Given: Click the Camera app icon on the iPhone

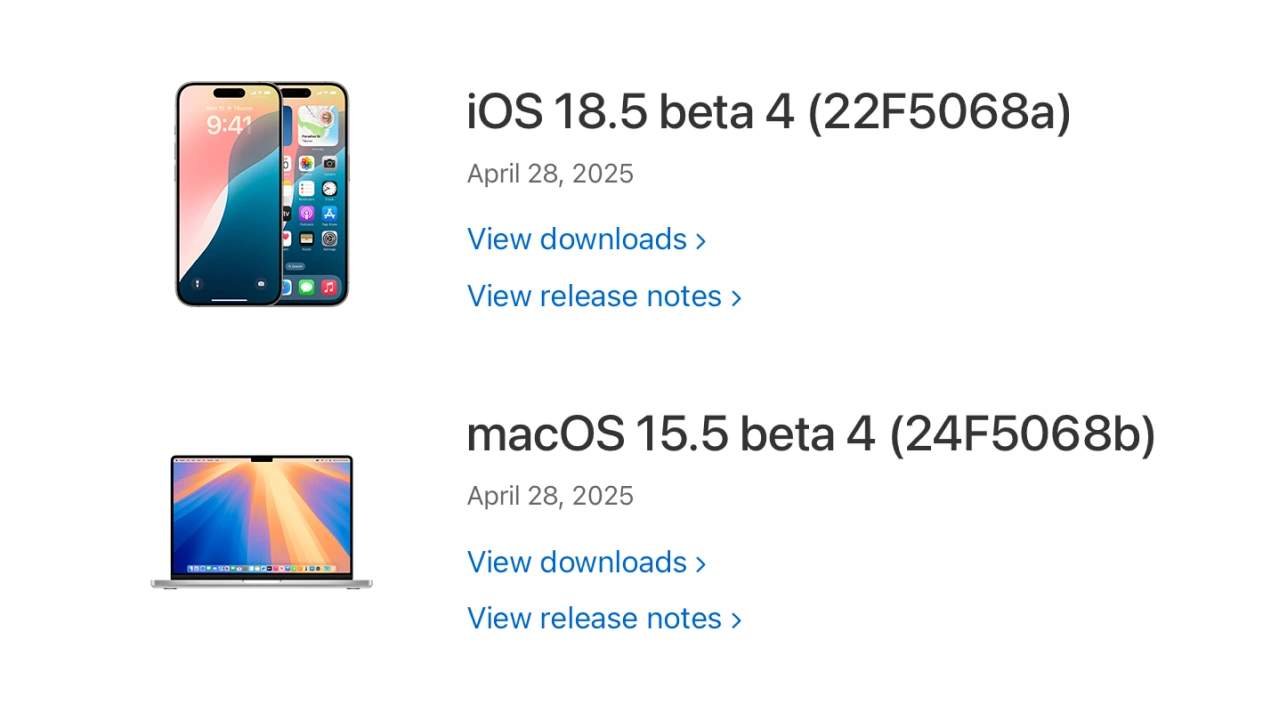Looking at the screenshot, I should (329, 163).
